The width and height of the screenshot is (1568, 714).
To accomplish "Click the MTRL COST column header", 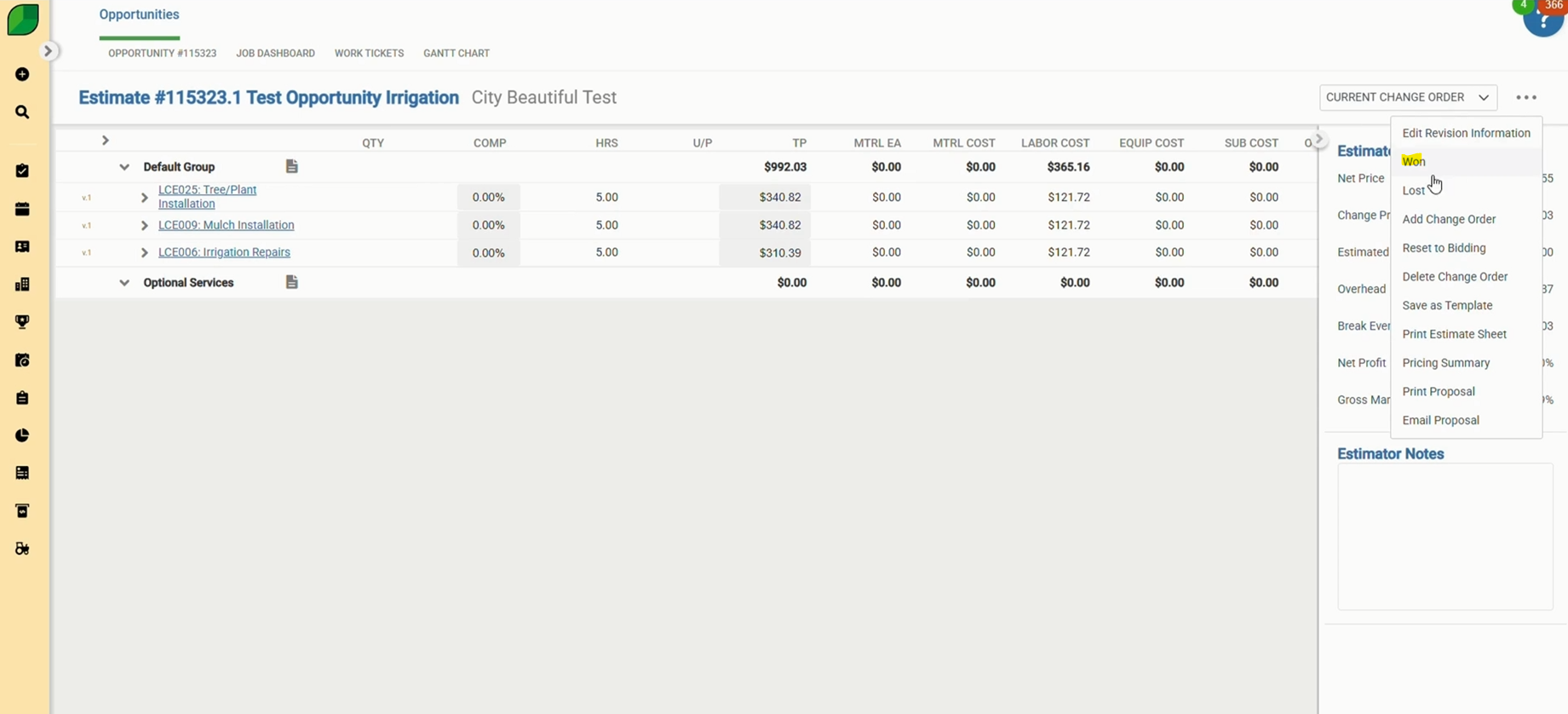I will [963, 143].
